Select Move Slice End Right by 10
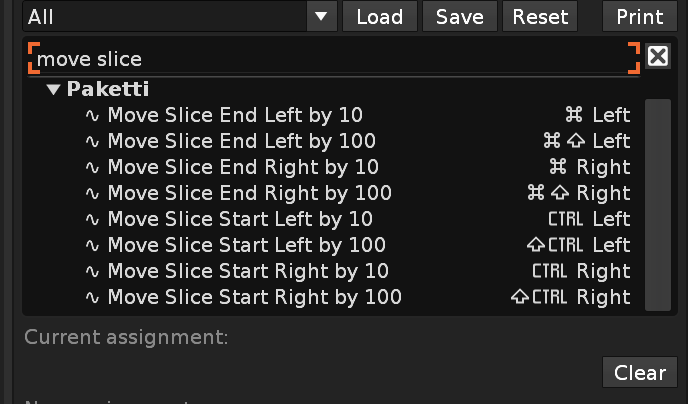The height and width of the screenshot is (404, 688). [x=243, y=167]
